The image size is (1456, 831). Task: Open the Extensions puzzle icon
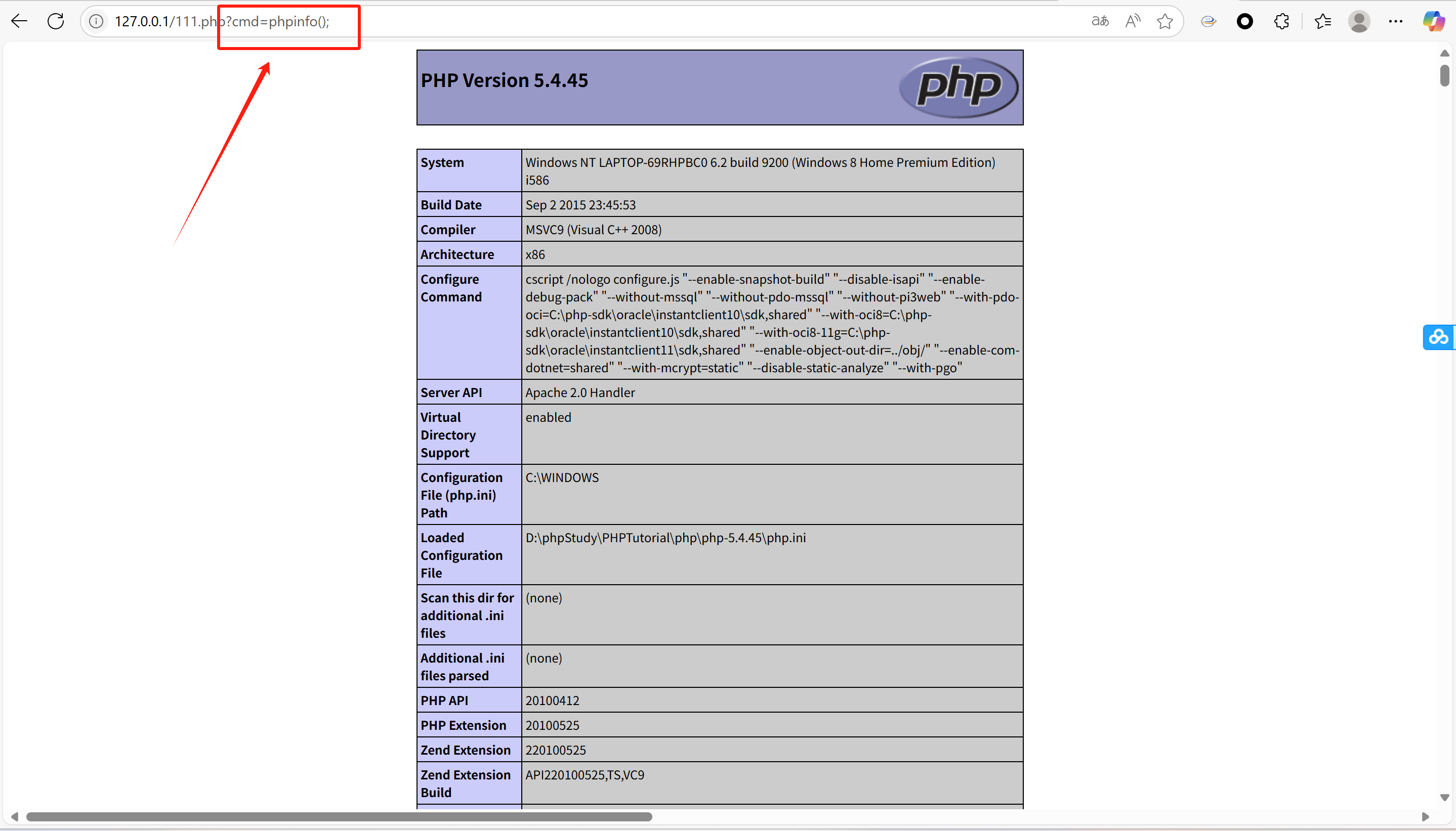1282,22
